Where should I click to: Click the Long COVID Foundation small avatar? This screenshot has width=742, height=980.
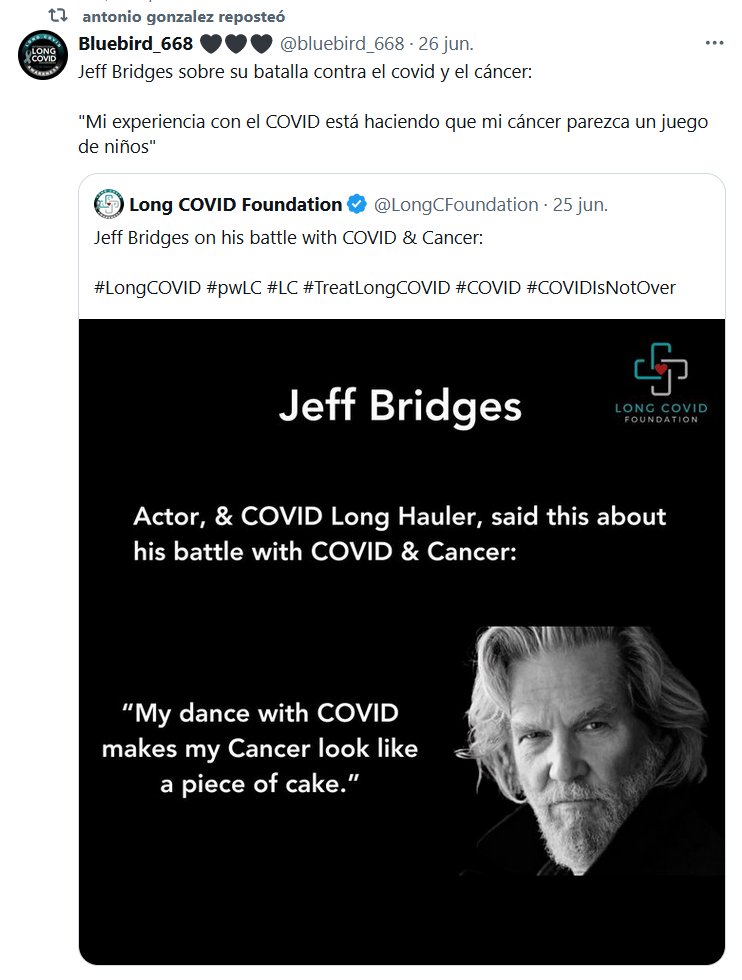[x=108, y=205]
